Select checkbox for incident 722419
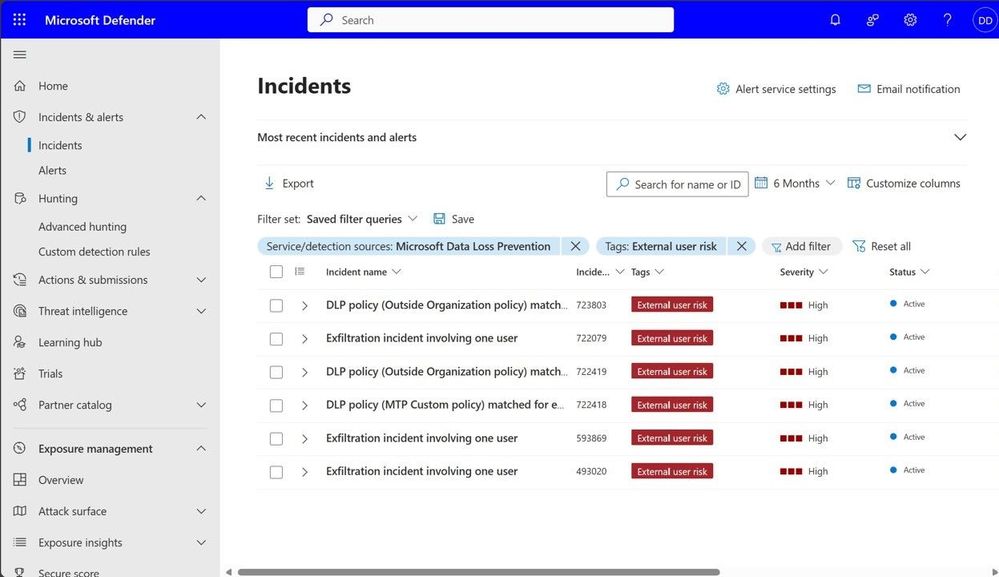 coord(276,372)
